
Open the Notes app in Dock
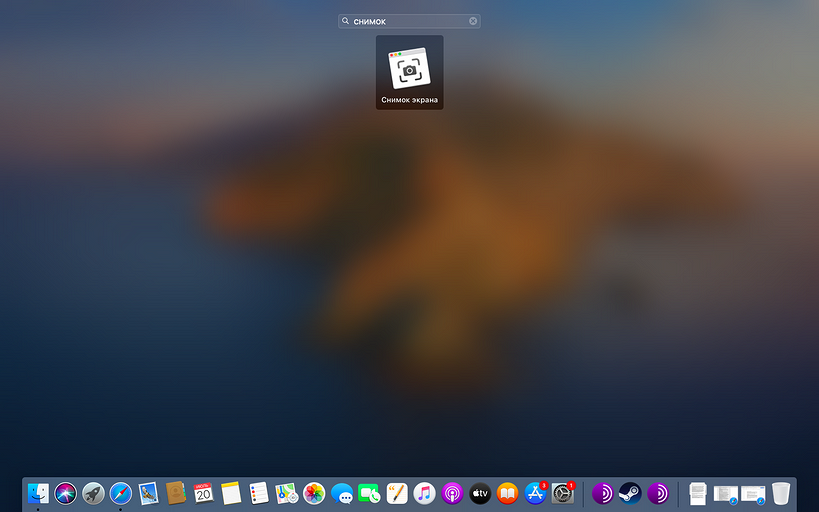pos(232,493)
